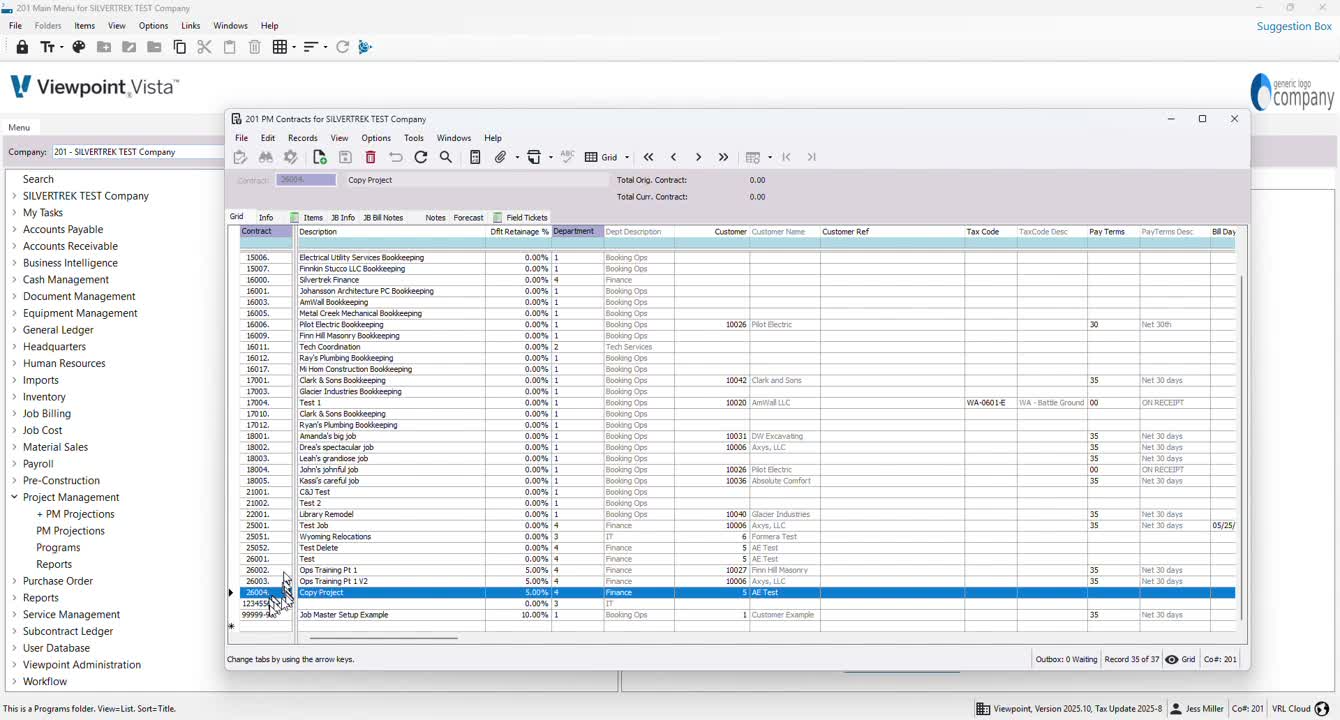Click 'Outbox: 0 Waiting' in status bar
The height and width of the screenshot is (720, 1340).
tap(1066, 659)
